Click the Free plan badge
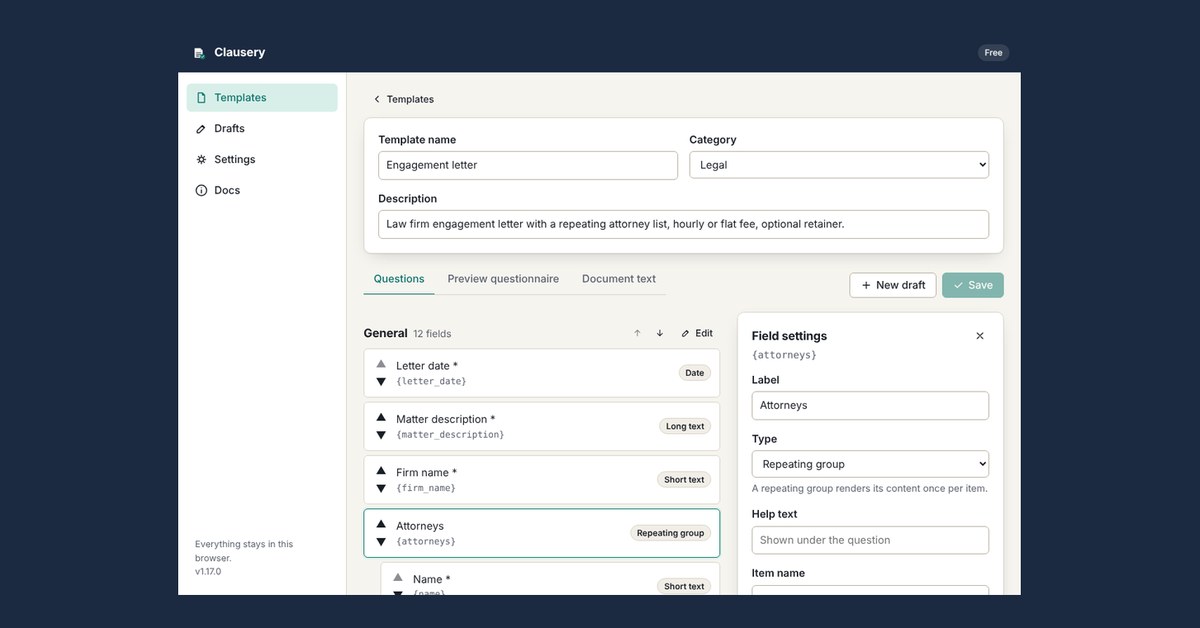The height and width of the screenshot is (628, 1200). click(993, 53)
